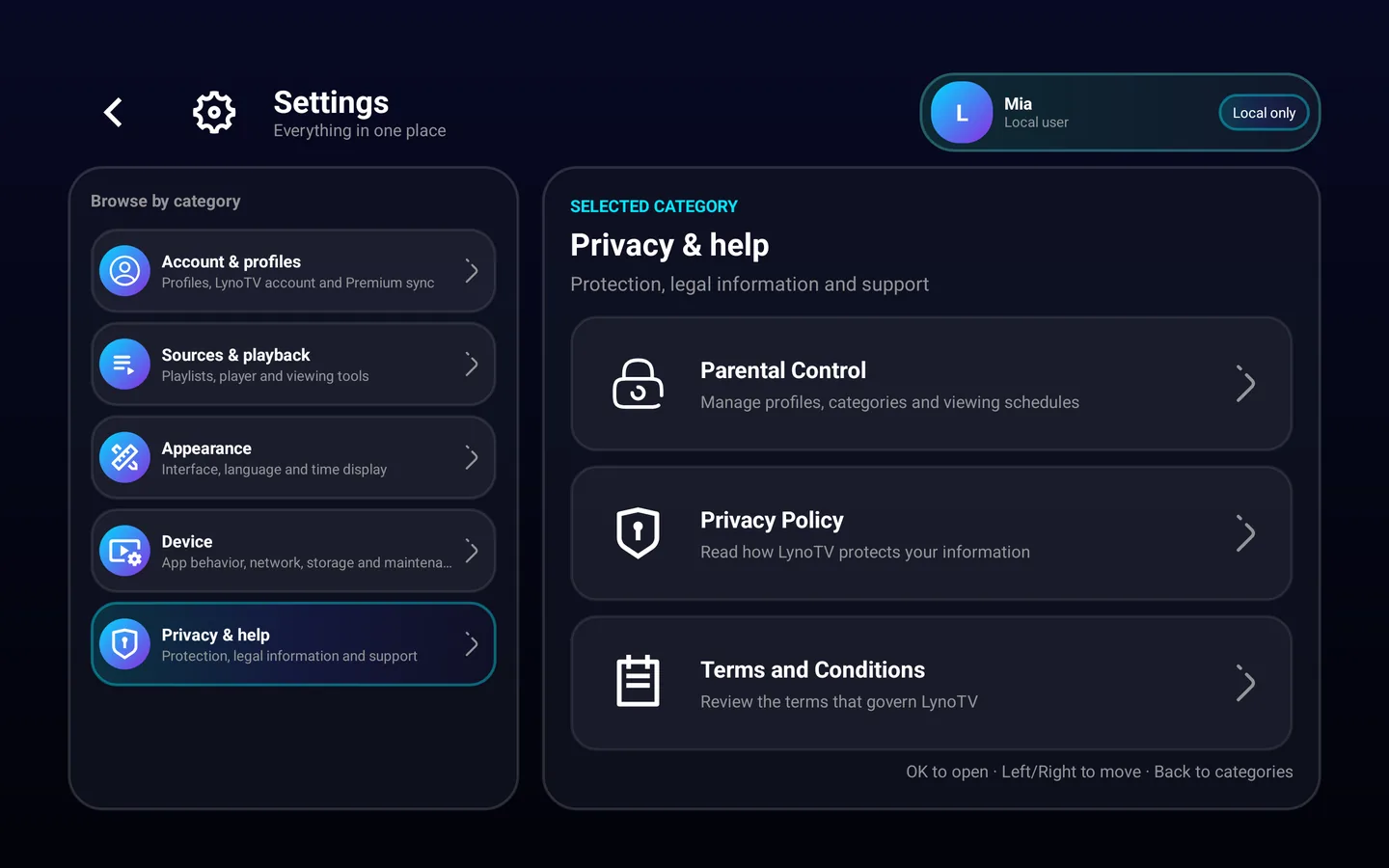The image size is (1389, 868).
Task: Open Privacy Policy via its chevron
Action: (1245, 533)
